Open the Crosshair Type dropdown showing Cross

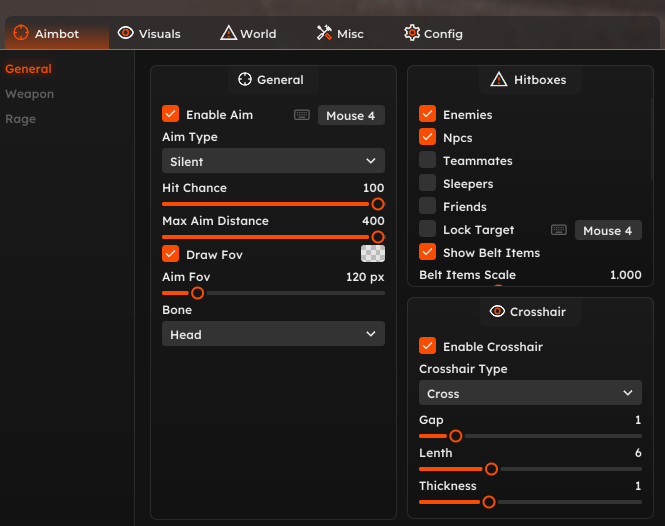coord(530,393)
